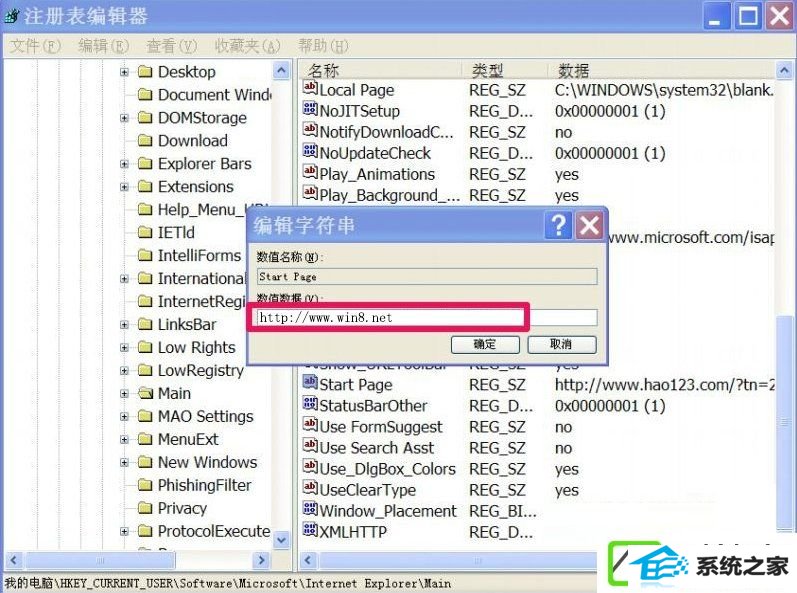
Task: Expand the Low Rights tree node
Action: click(x=124, y=348)
